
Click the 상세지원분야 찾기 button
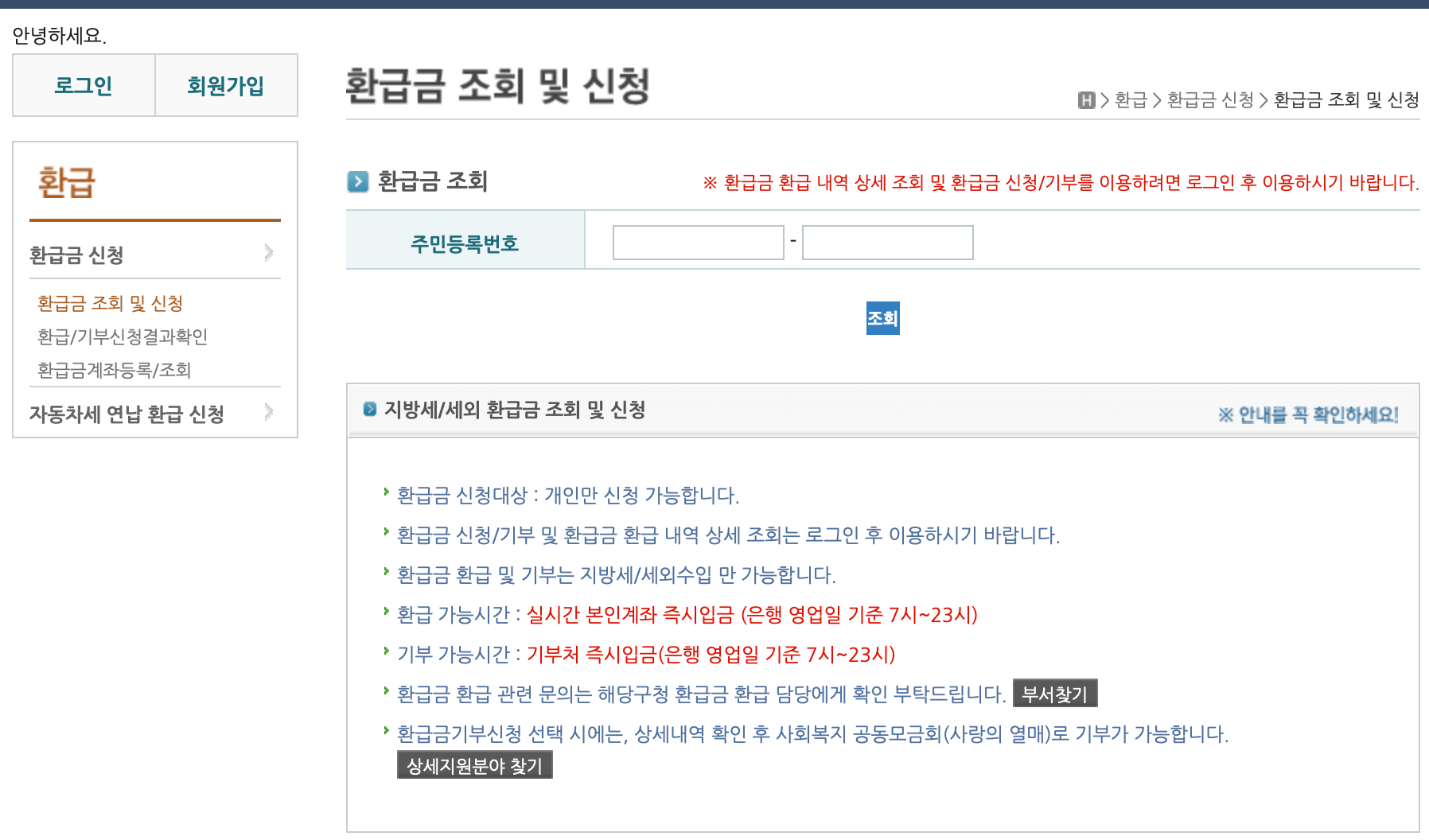475,765
